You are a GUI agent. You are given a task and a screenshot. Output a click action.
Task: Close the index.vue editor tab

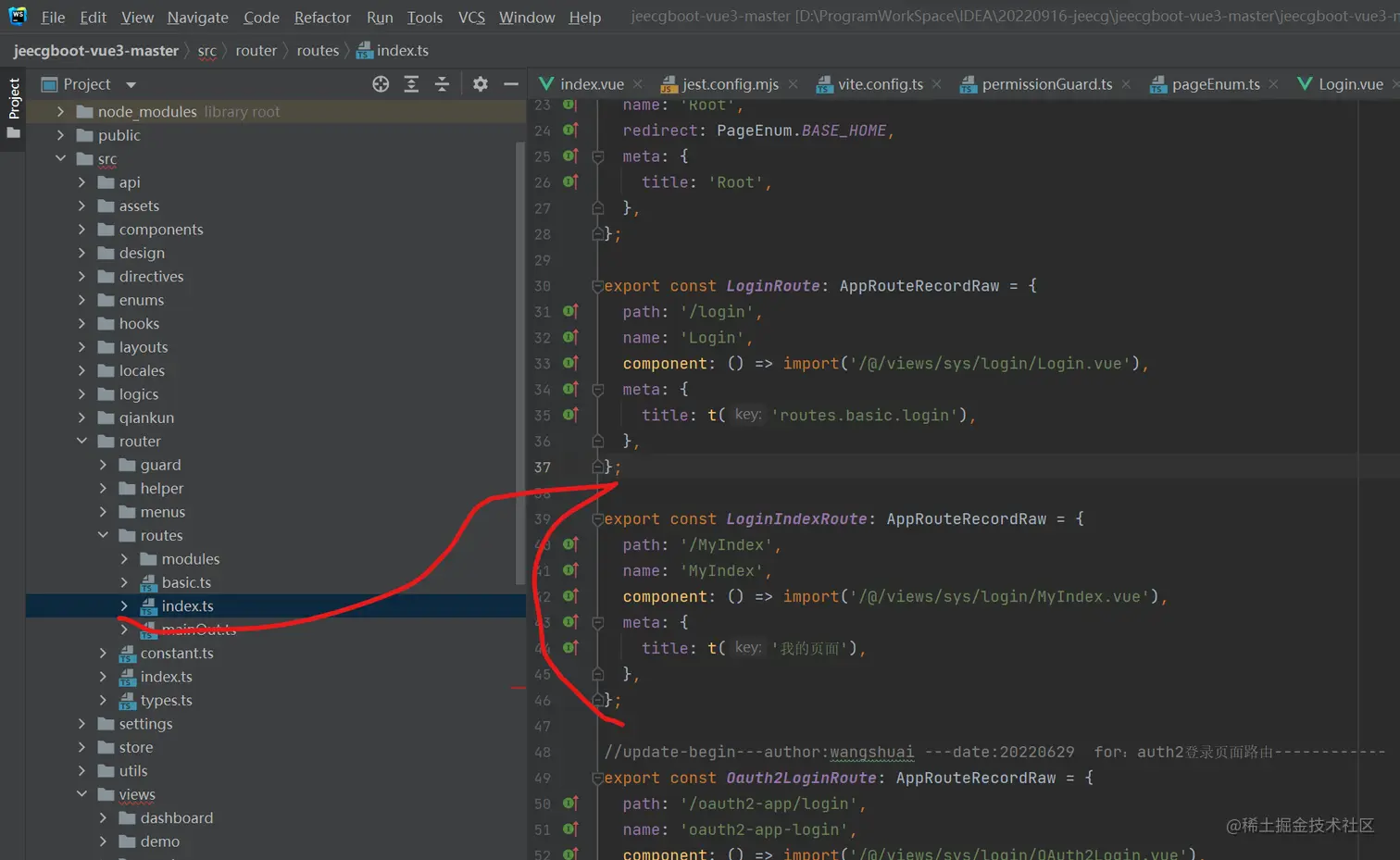[x=638, y=84]
